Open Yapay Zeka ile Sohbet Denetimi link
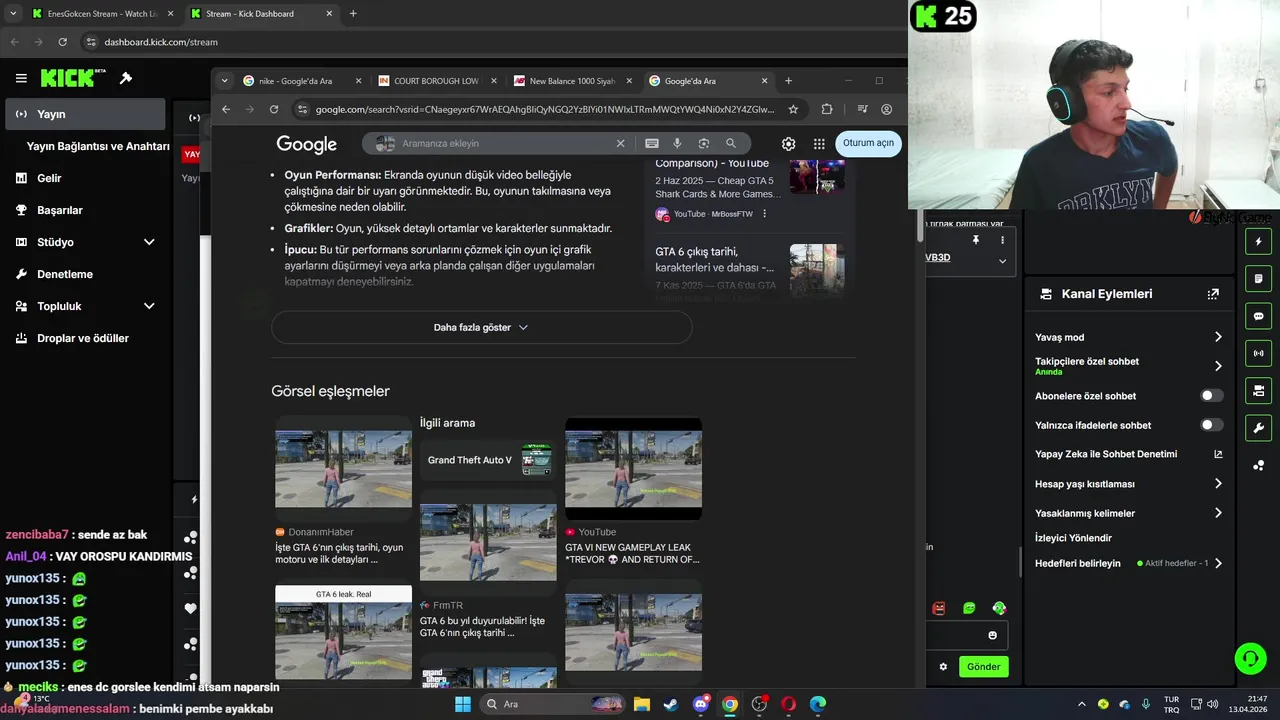 point(1128,454)
